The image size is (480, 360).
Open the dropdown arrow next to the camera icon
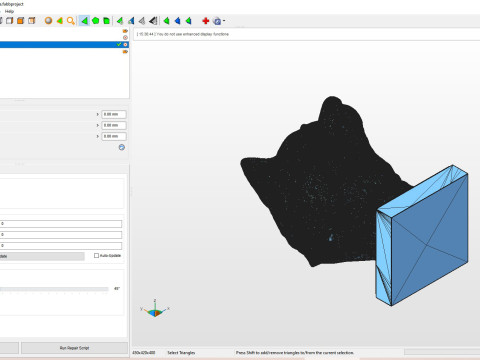point(224,21)
